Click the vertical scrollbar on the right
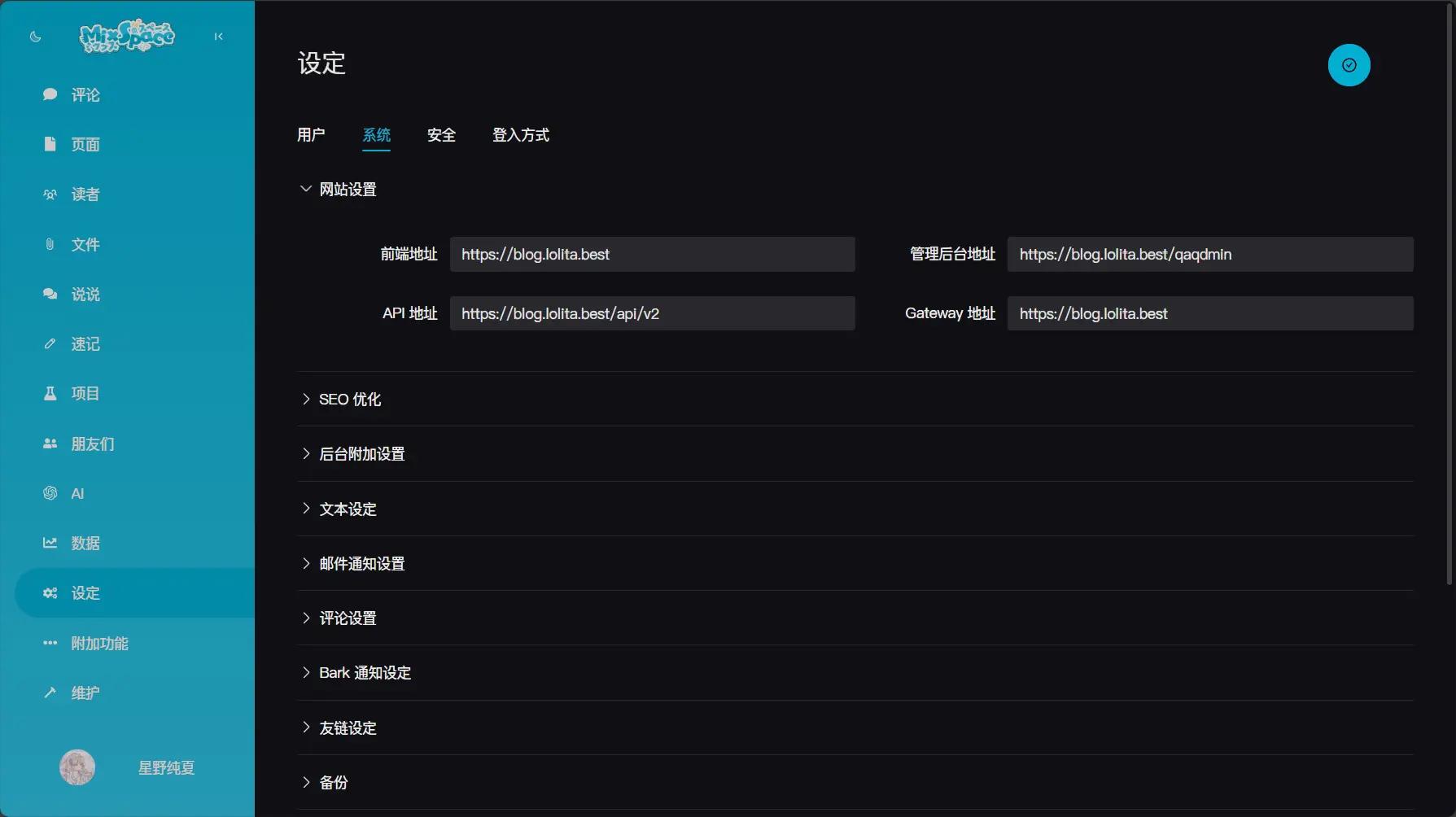 coord(1449,293)
